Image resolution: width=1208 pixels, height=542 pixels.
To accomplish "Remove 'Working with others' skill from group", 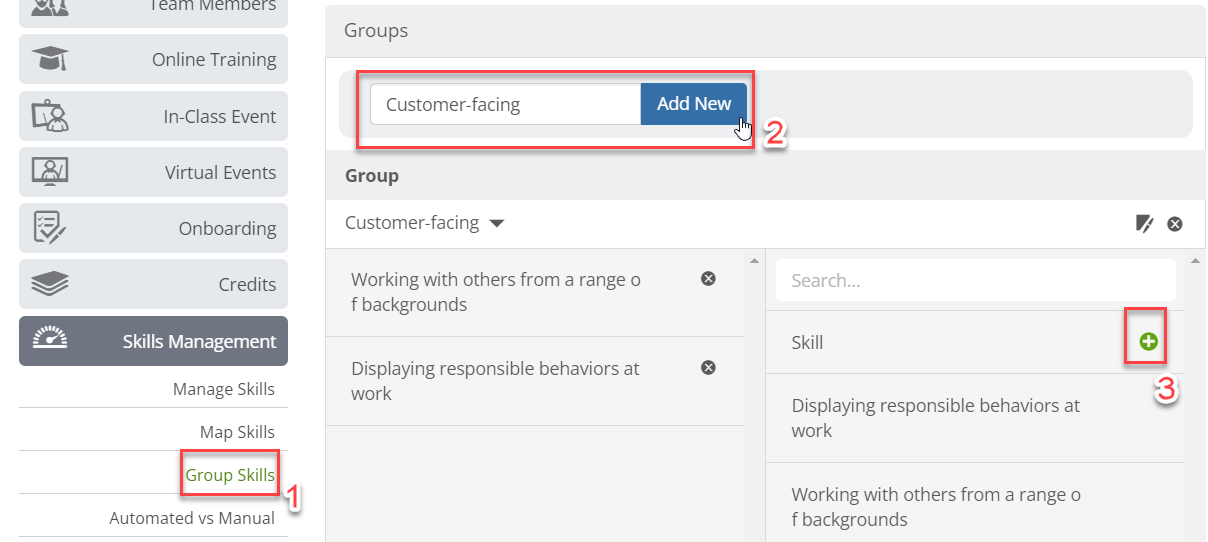I will [708, 279].
